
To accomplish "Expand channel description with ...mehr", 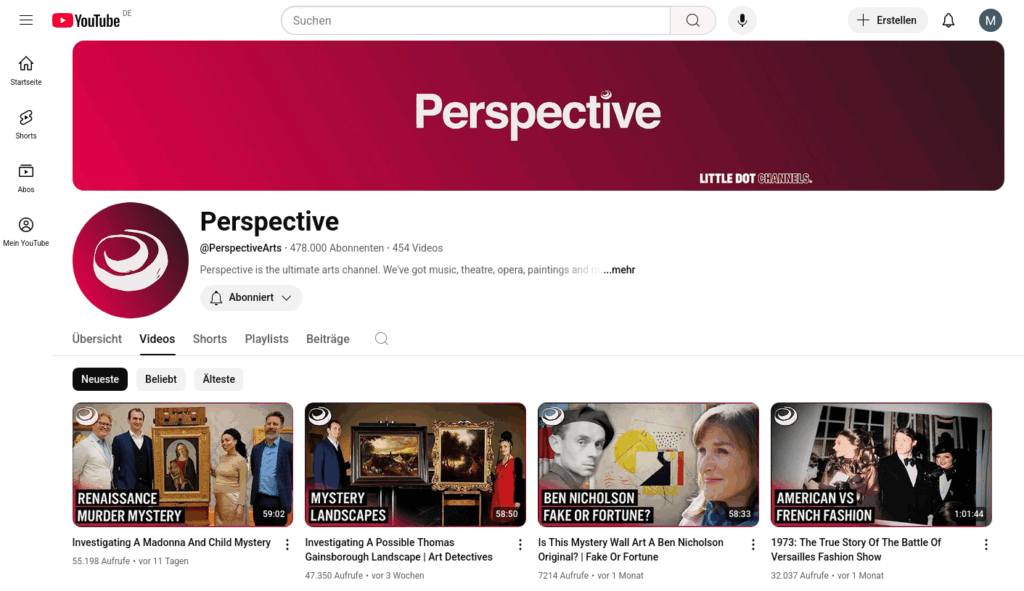I will point(619,270).
